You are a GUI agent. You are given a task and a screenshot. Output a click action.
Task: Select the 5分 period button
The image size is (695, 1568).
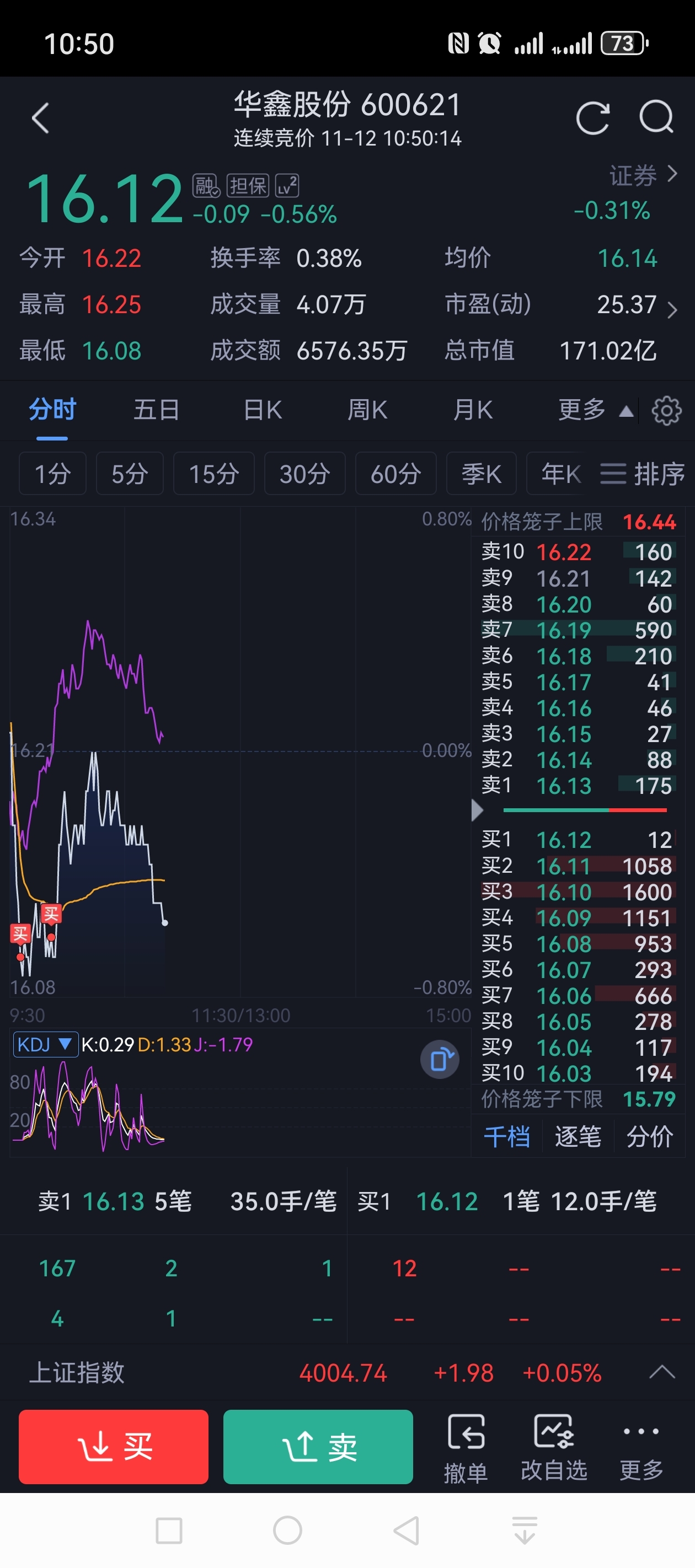point(130,474)
